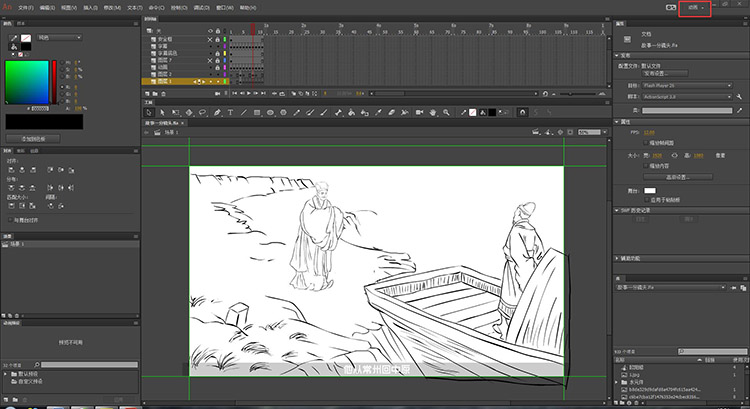Screen dimensions: 750x409
Task: Select the Line tool
Action: (243, 112)
